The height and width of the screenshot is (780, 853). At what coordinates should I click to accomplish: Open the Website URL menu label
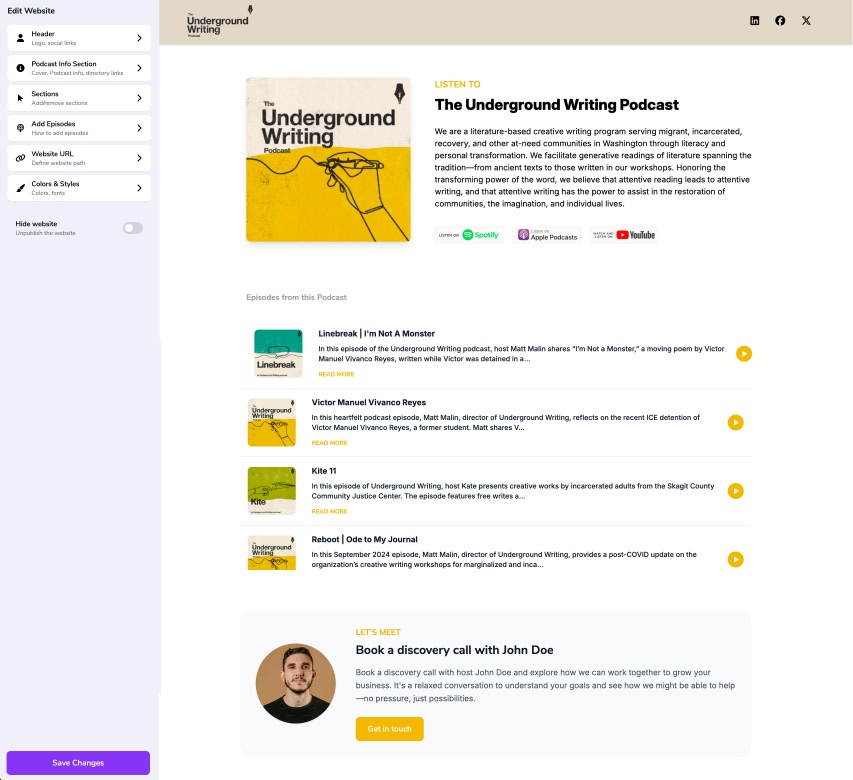(52, 153)
